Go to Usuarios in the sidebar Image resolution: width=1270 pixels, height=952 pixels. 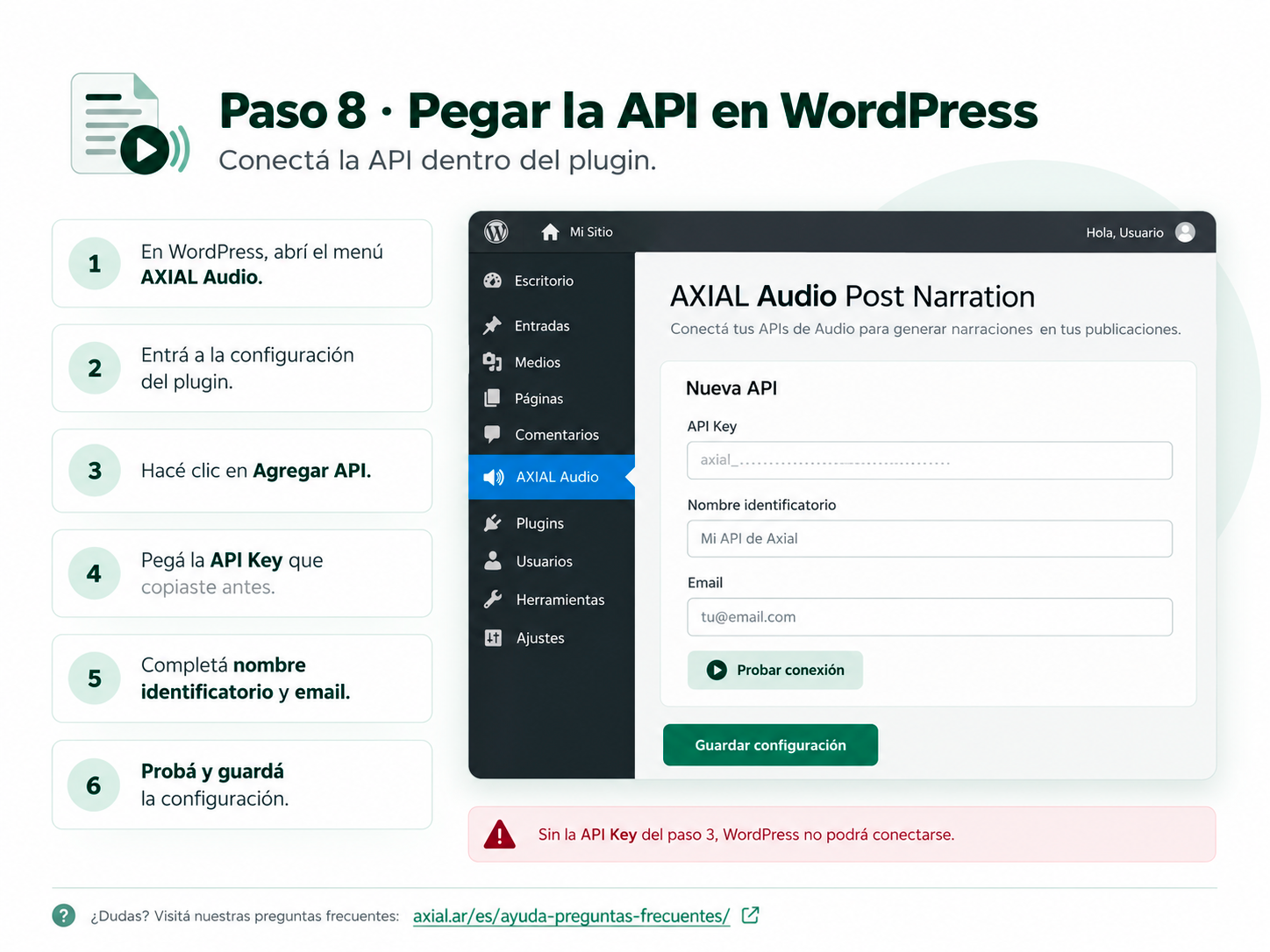(552, 561)
